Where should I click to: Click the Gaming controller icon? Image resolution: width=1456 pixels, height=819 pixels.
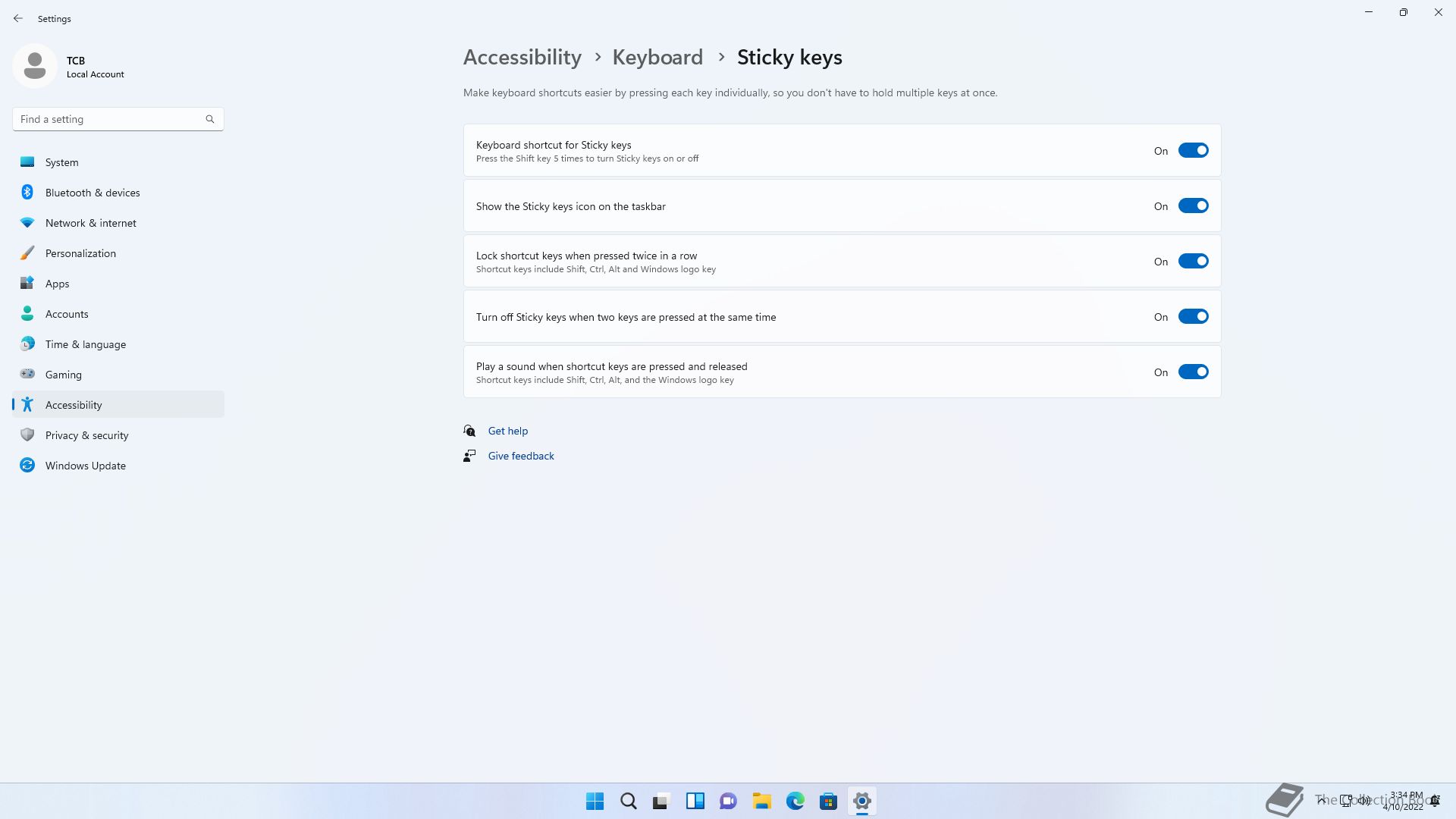(x=27, y=374)
